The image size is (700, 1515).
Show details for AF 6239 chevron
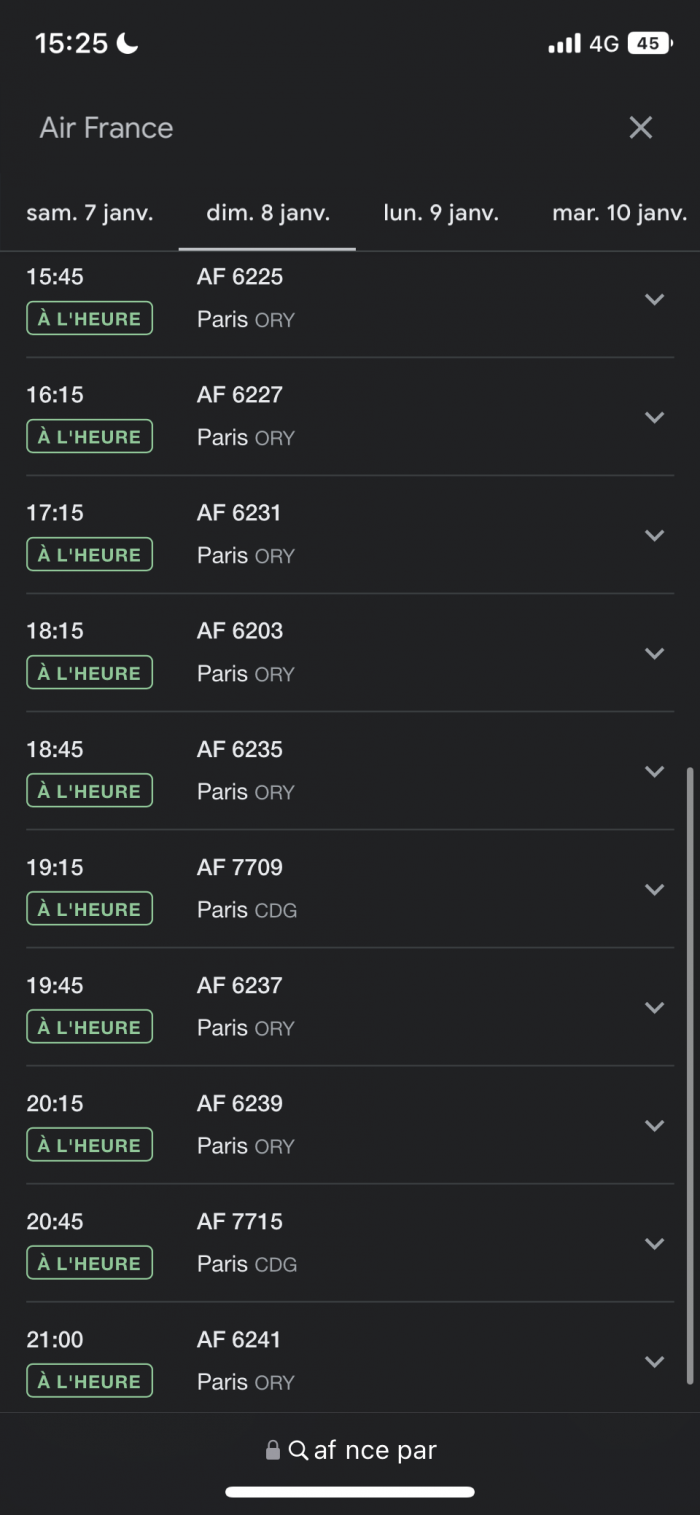655,1125
